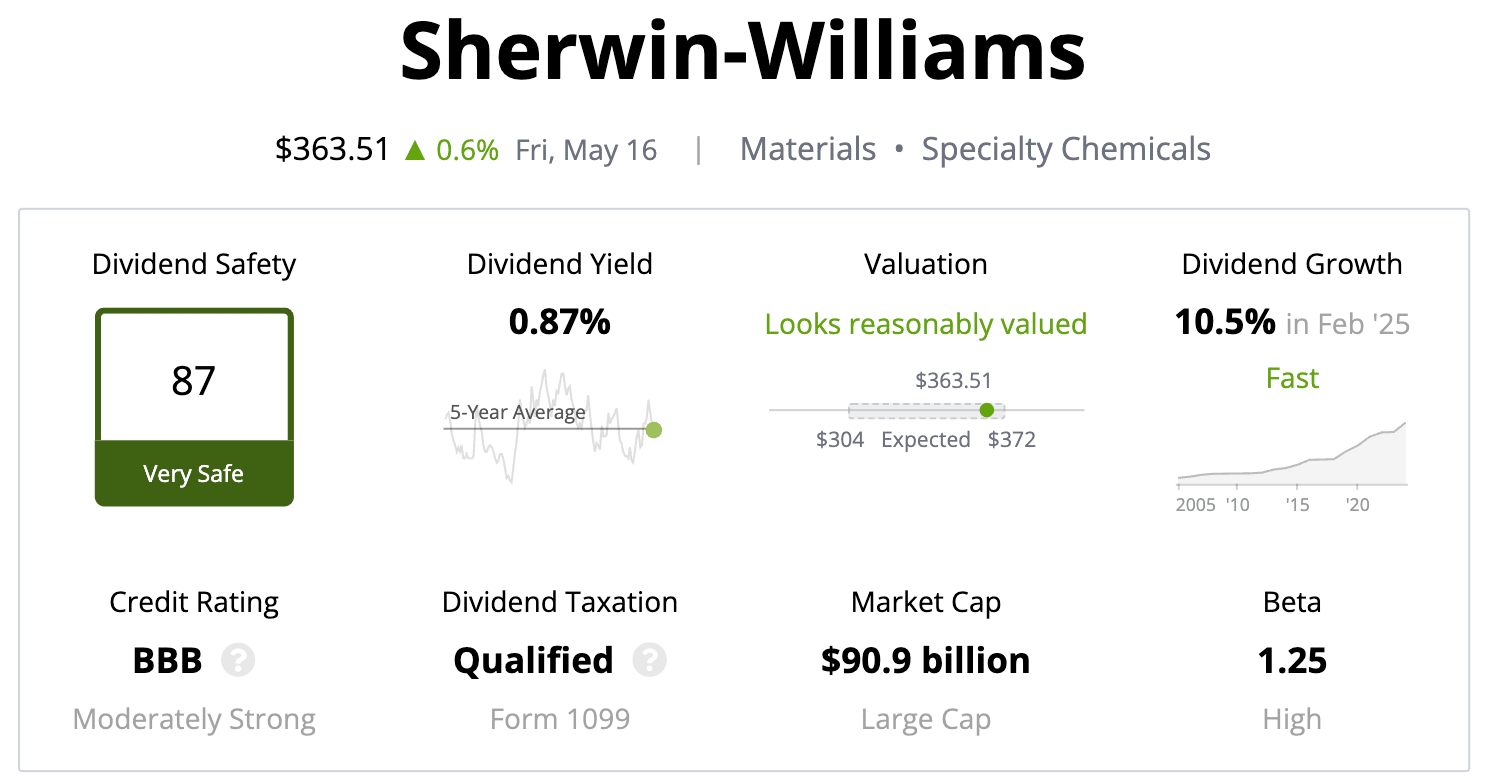Open the Materials sector link
Screen dimensions: 1486x779
pos(808,150)
